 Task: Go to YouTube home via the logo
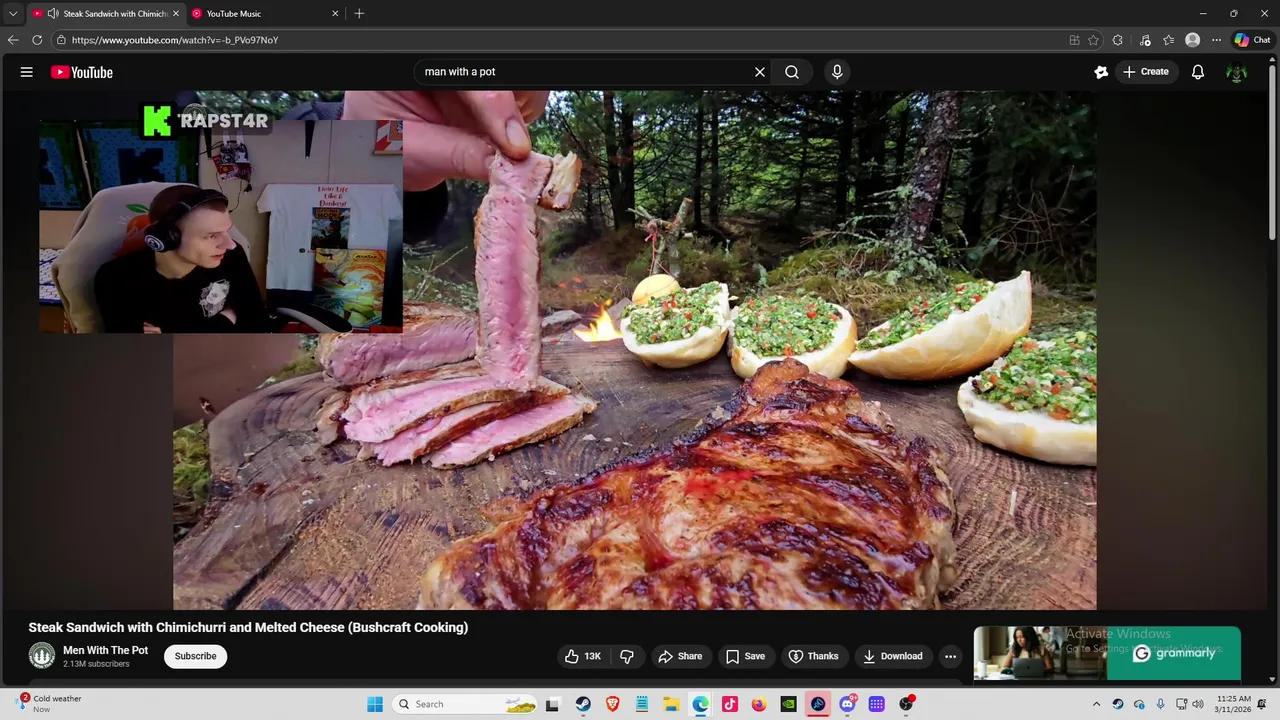[81, 72]
